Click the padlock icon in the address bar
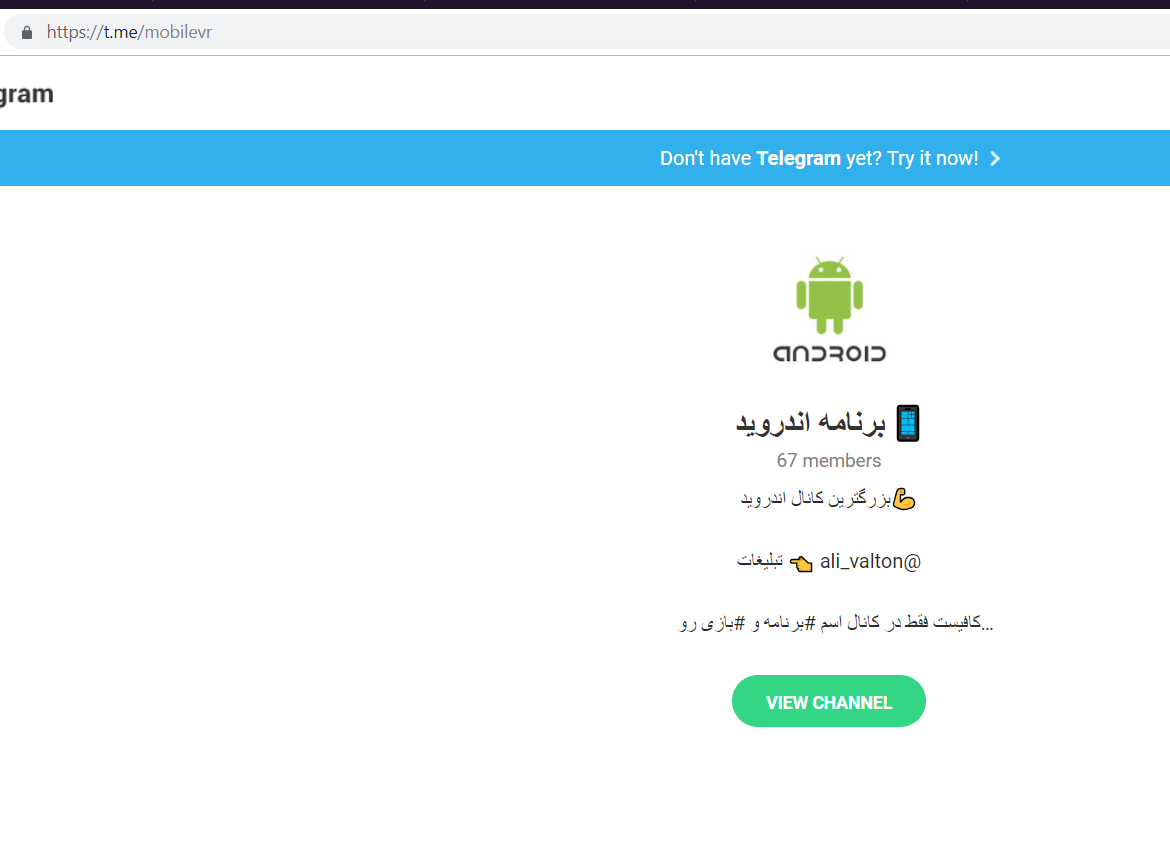 pos(27,33)
